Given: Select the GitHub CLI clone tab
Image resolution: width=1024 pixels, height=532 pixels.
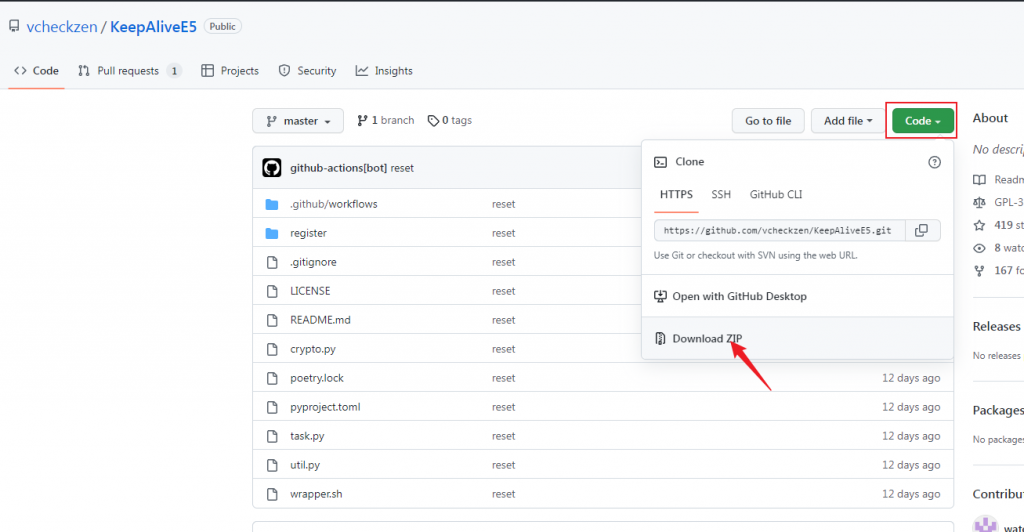Looking at the screenshot, I should [x=776, y=194].
